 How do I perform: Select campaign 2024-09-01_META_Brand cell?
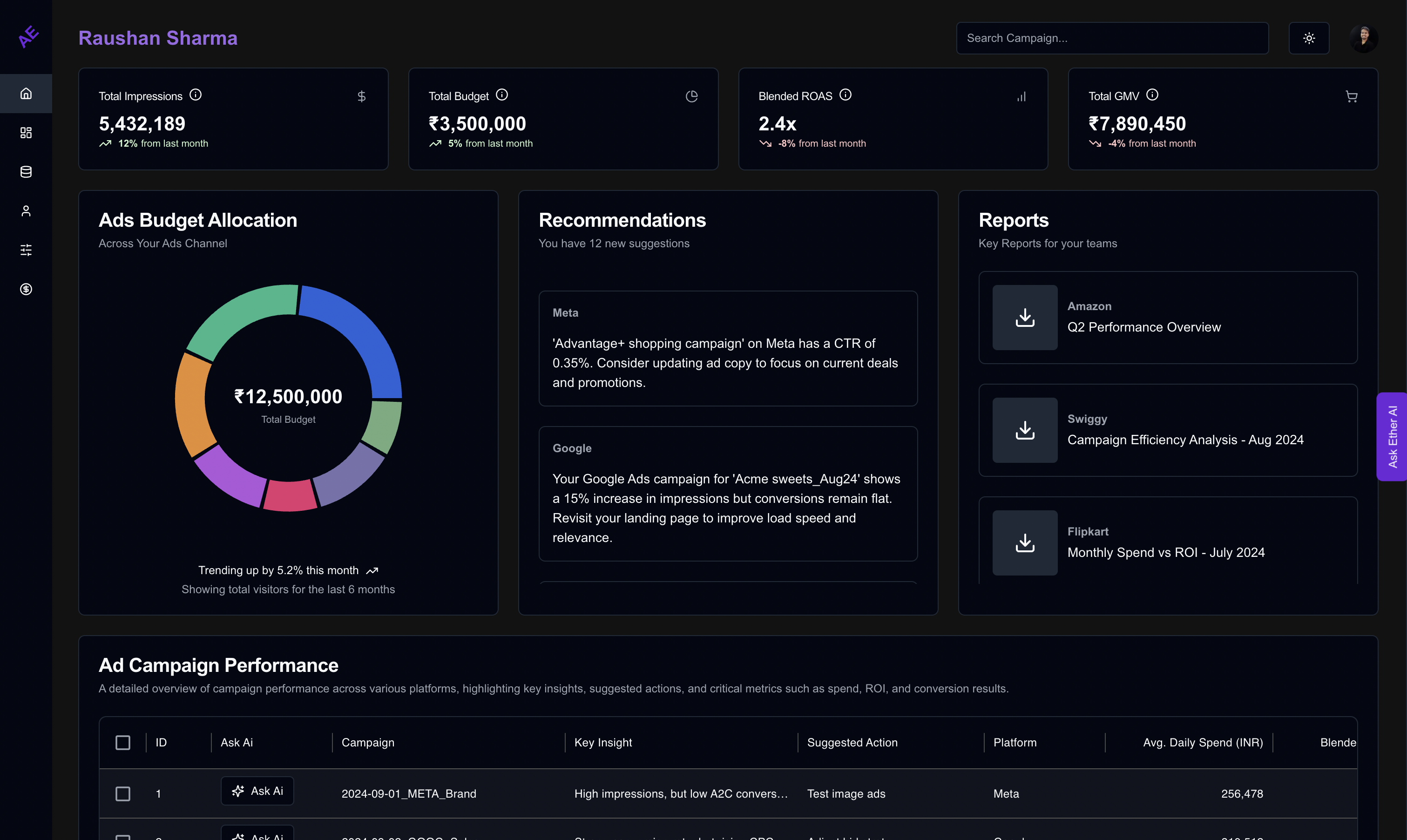pos(409,793)
